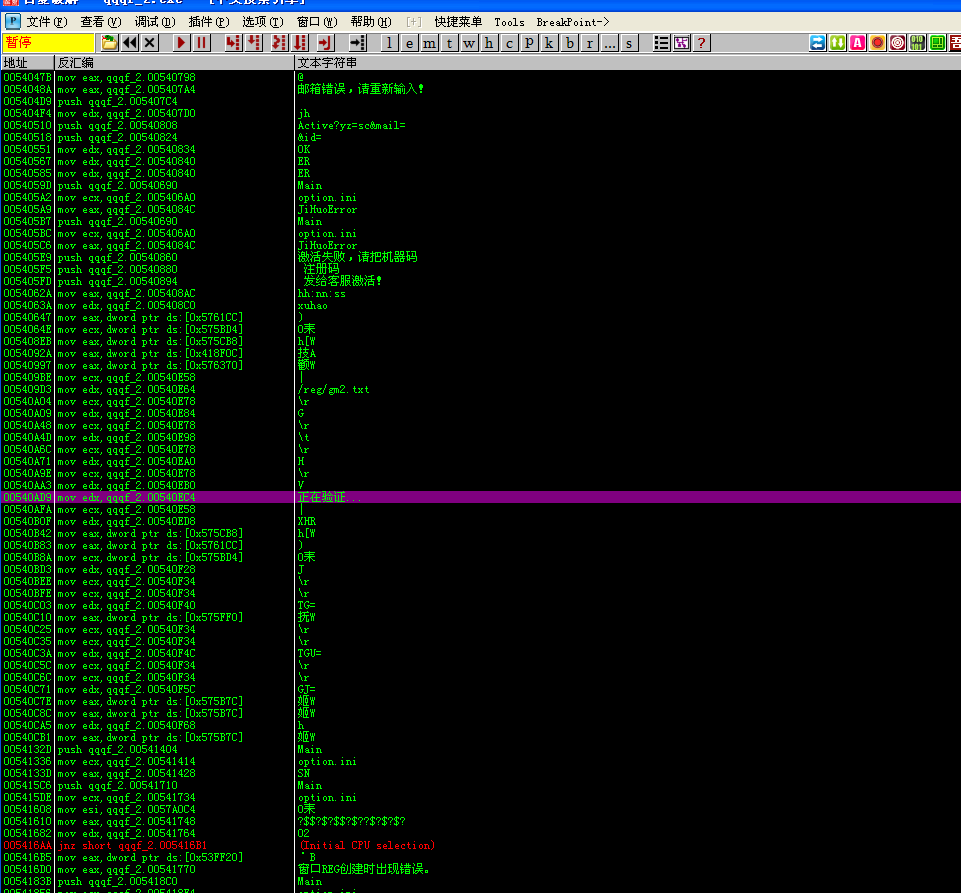Screen dimensions: 961x893
Task: Open the 快捷菜单 menu
Action: [458, 22]
